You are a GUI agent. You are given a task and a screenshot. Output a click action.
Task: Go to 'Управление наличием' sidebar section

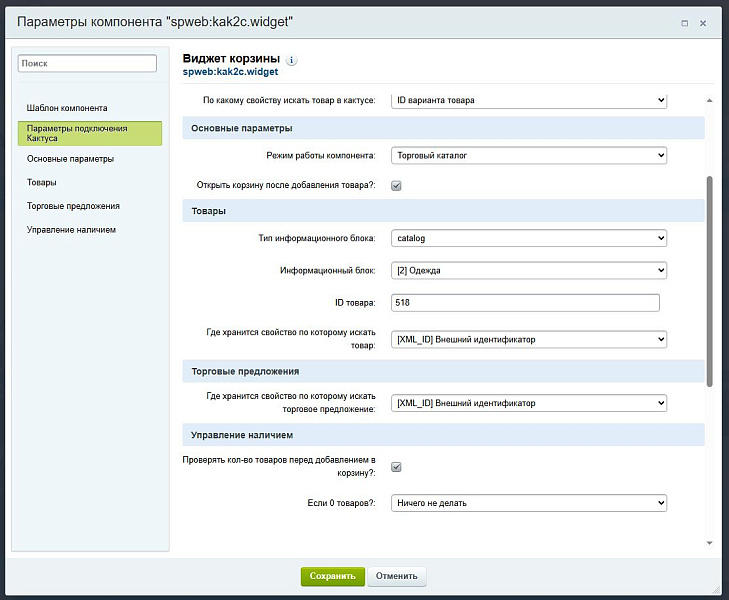coord(71,230)
